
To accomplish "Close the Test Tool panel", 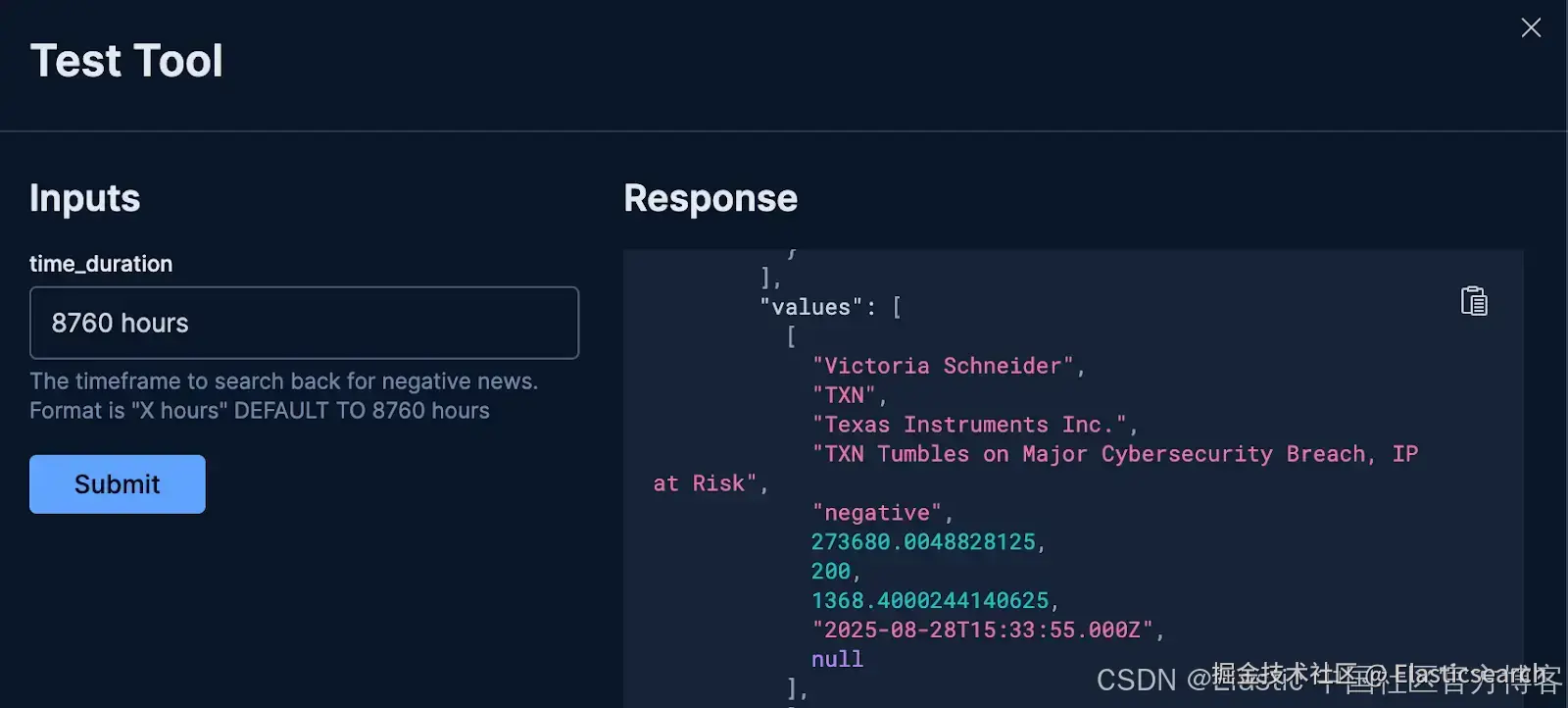I will point(1531,27).
